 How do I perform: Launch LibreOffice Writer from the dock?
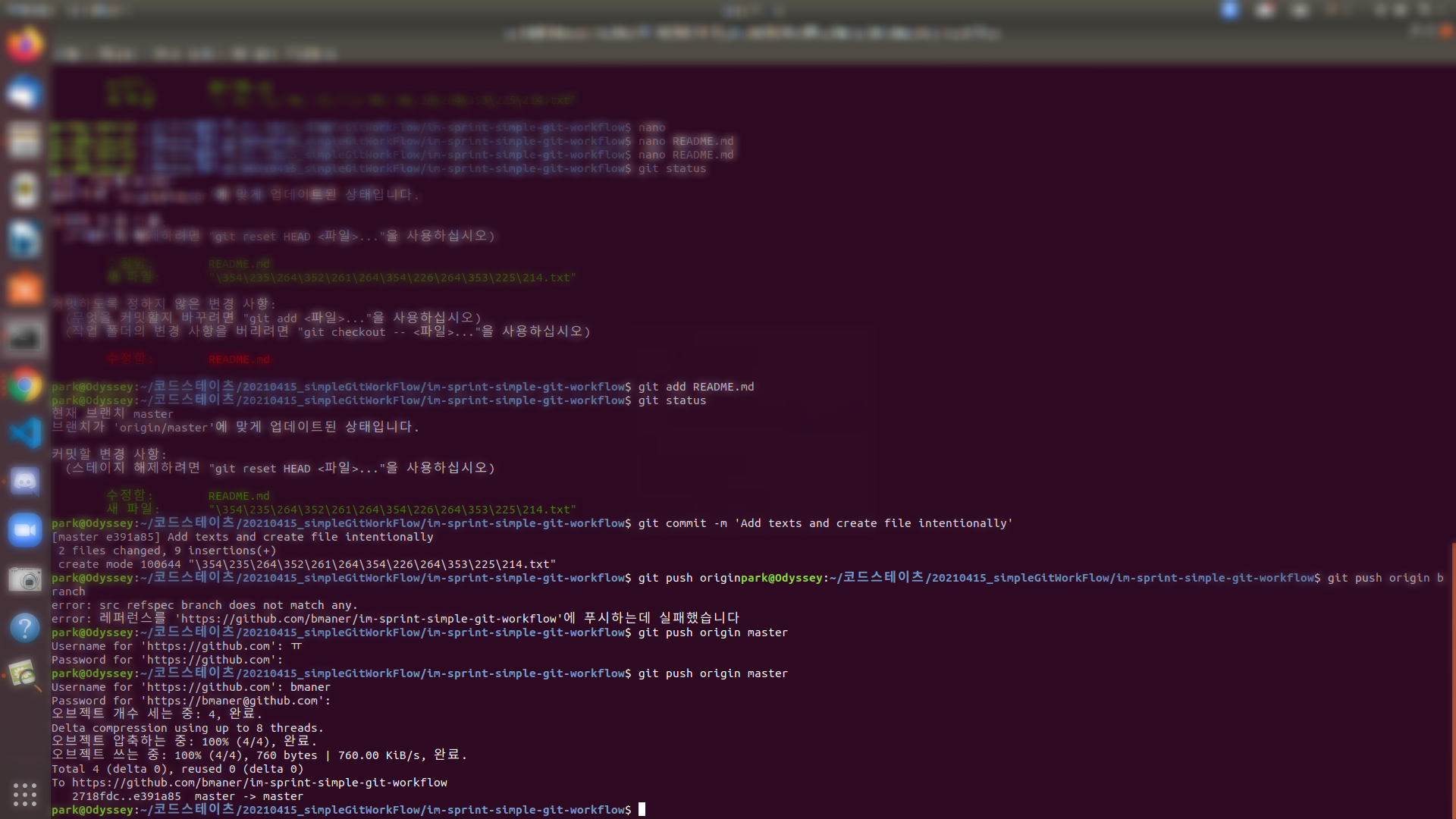pos(25,239)
